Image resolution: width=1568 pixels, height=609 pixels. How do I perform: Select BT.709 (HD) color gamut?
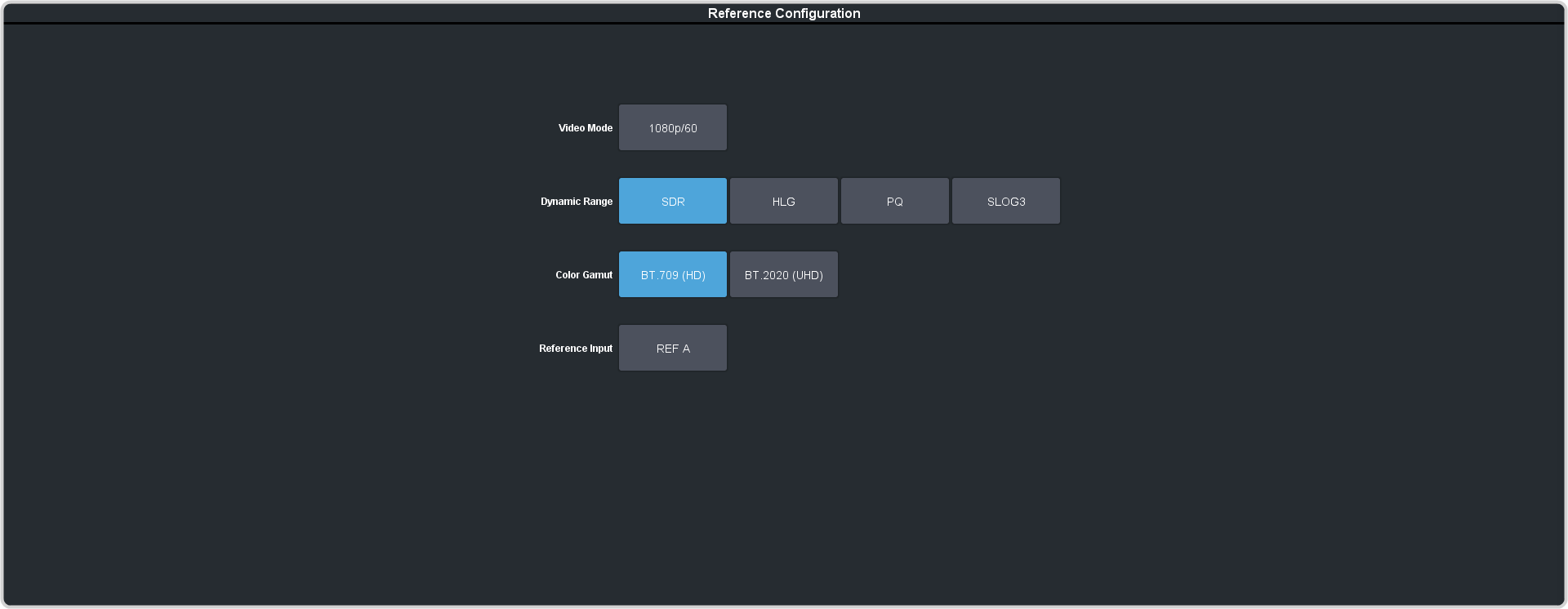673,274
